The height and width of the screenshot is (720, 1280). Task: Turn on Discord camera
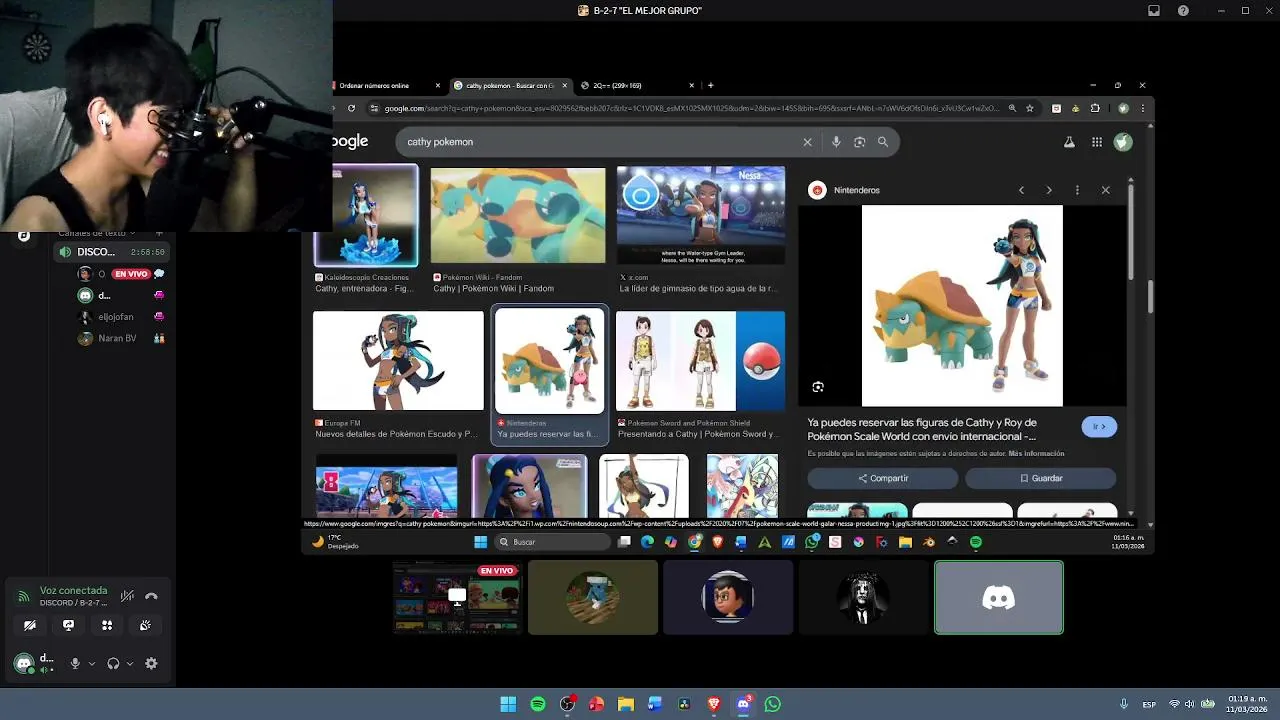[x=30, y=625]
